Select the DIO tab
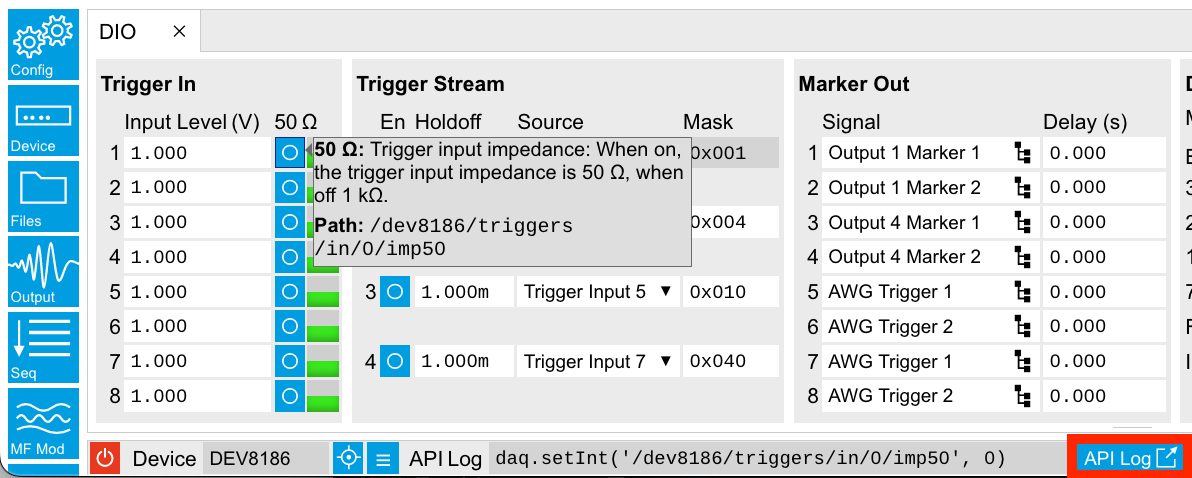Viewport: 1192px width, 478px height. click(x=119, y=31)
